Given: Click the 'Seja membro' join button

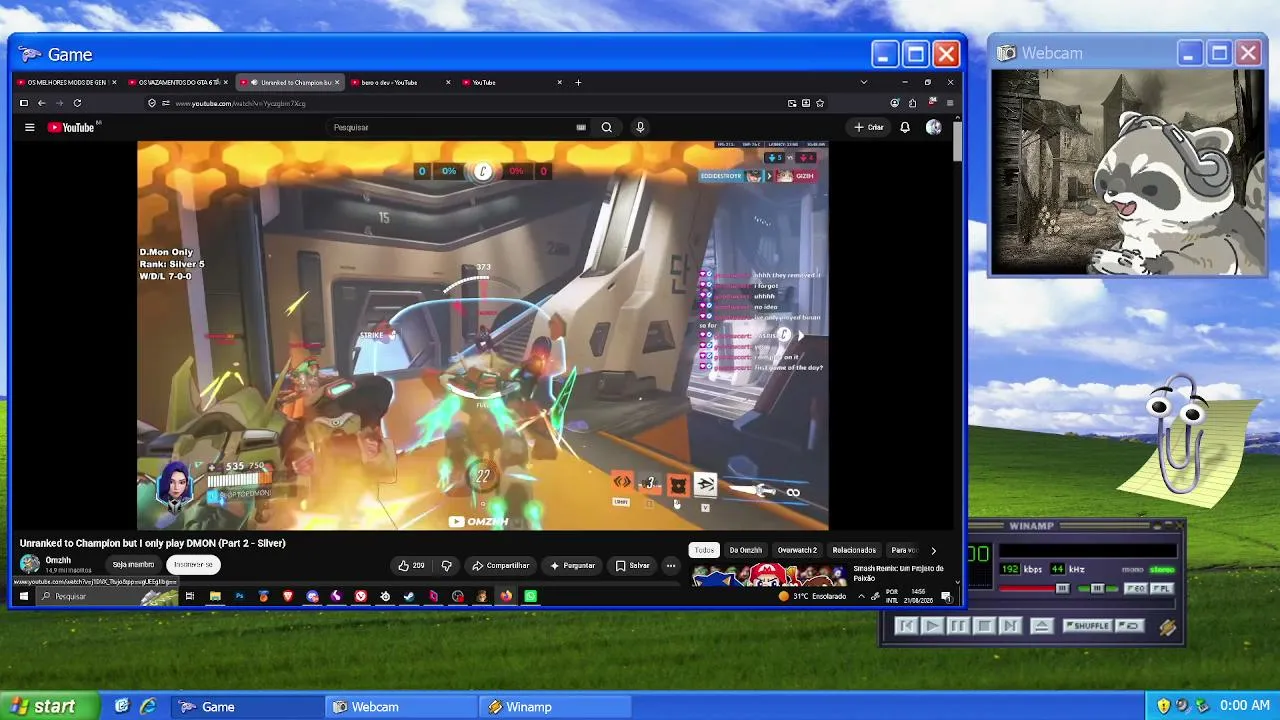Looking at the screenshot, I should pyautogui.click(x=133, y=565).
